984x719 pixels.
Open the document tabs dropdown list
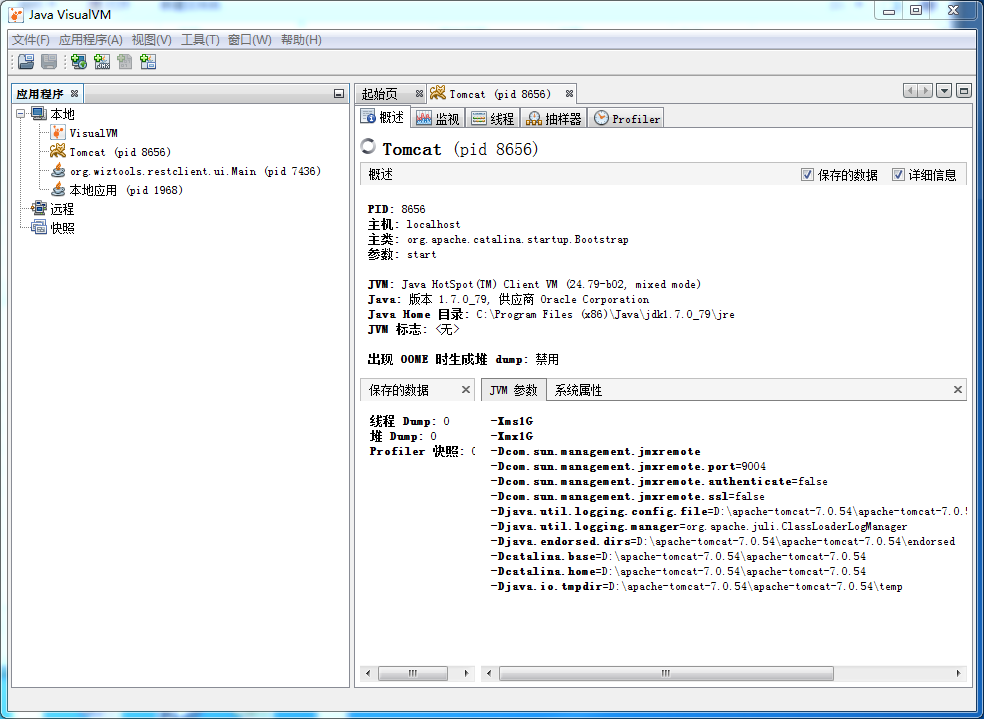click(944, 90)
